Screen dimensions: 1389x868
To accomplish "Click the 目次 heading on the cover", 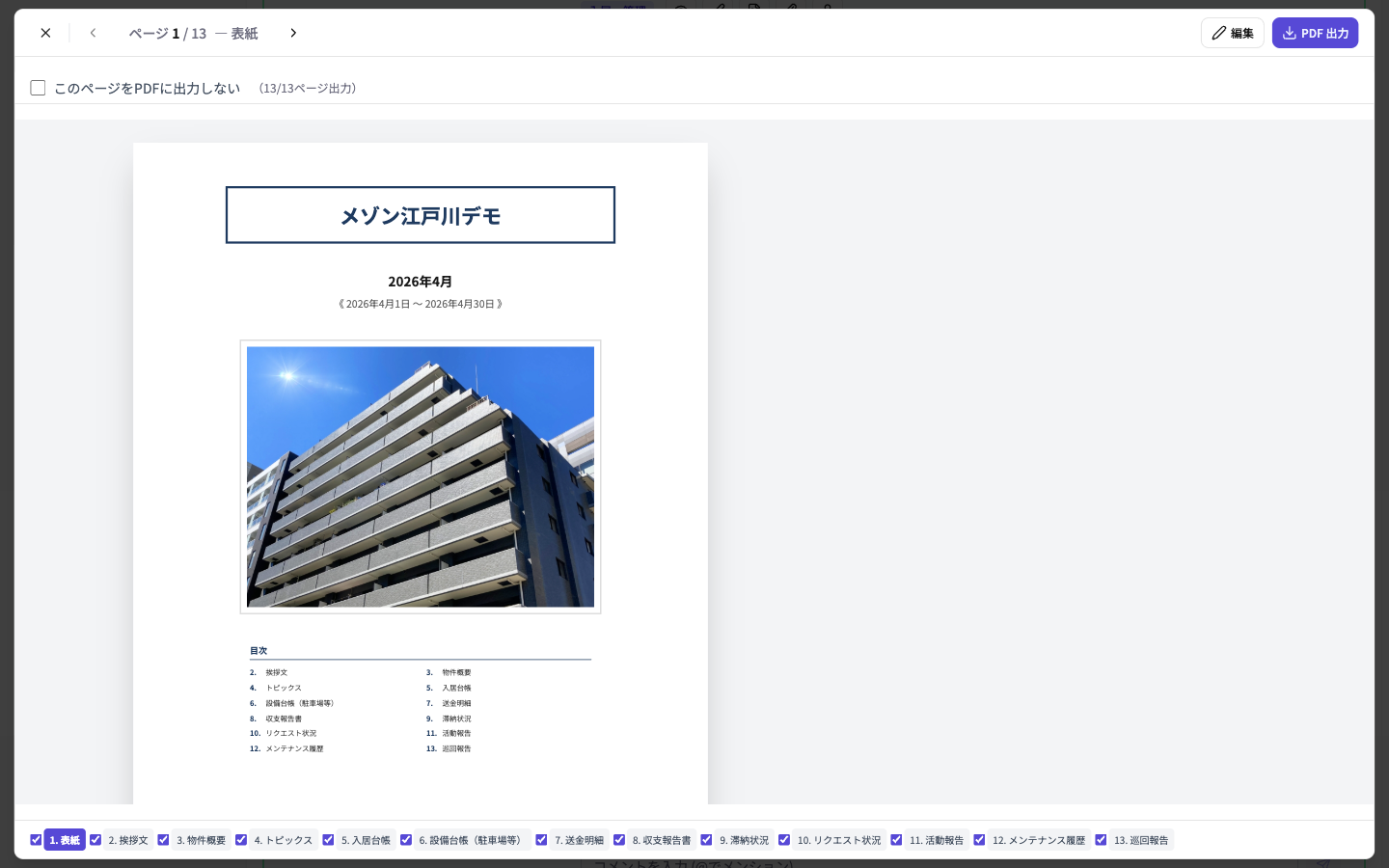I will [259, 651].
